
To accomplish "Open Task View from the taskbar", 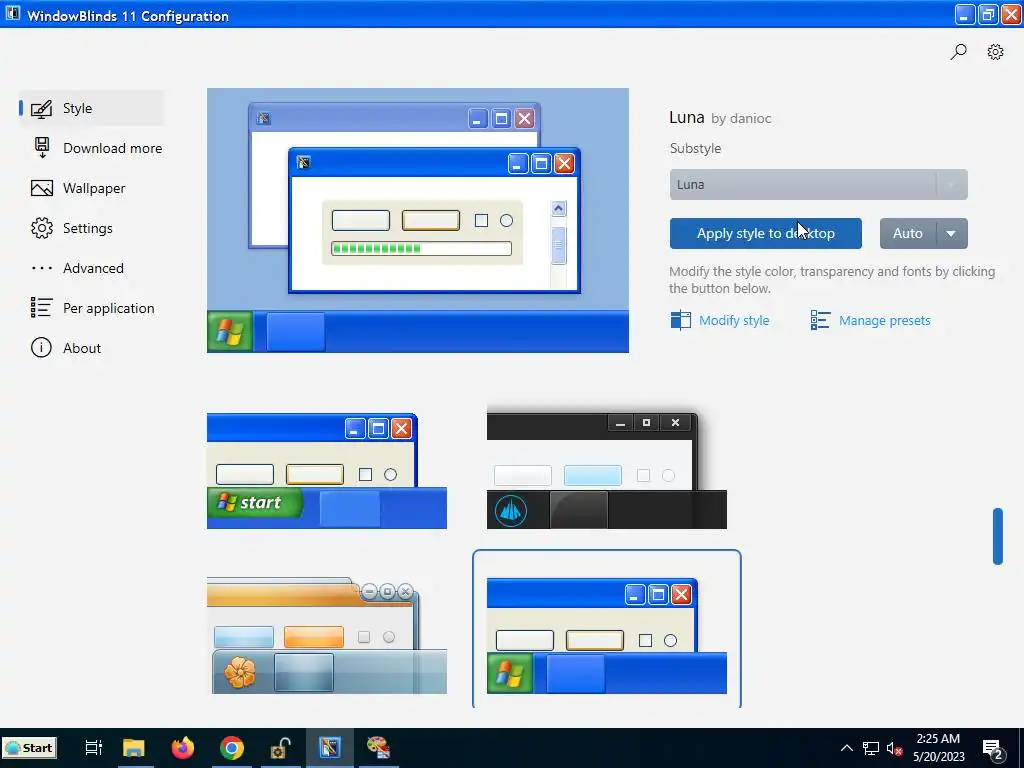I will coord(93,748).
